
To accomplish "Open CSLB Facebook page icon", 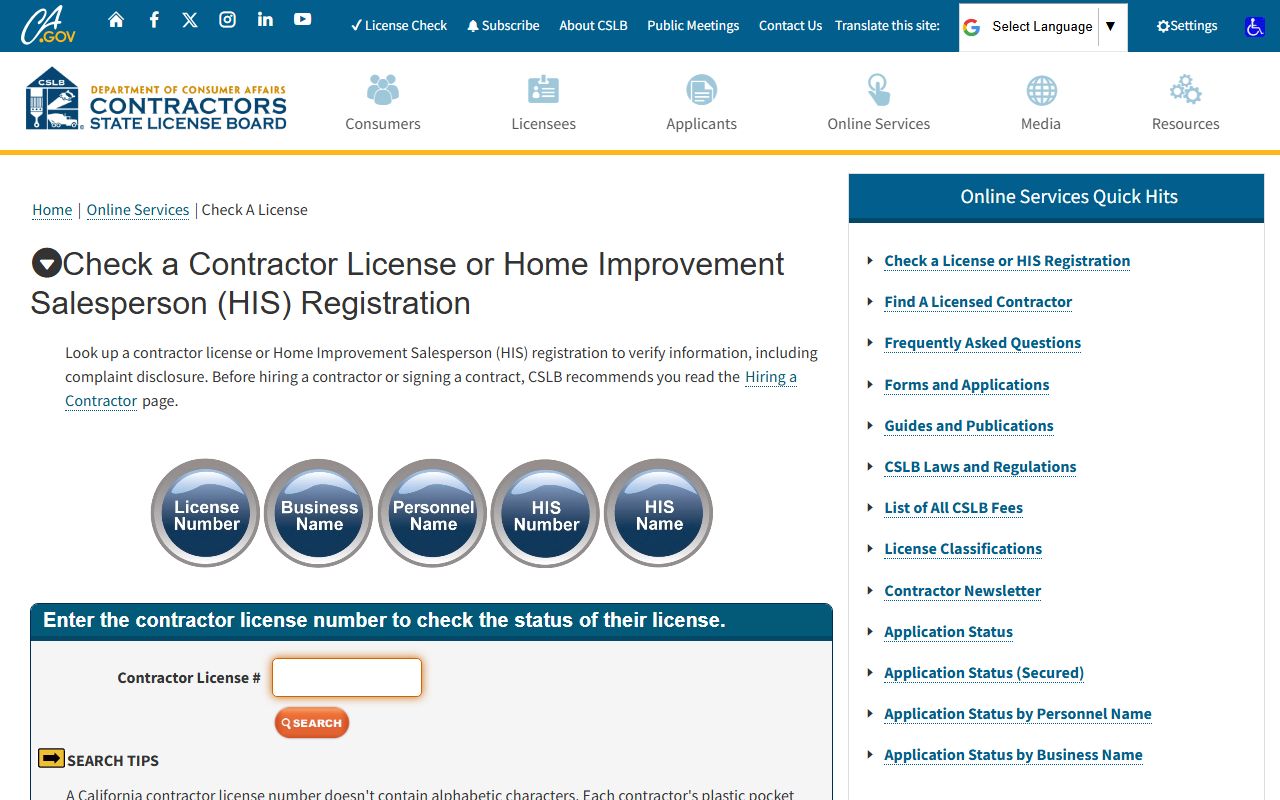I will tap(154, 19).
